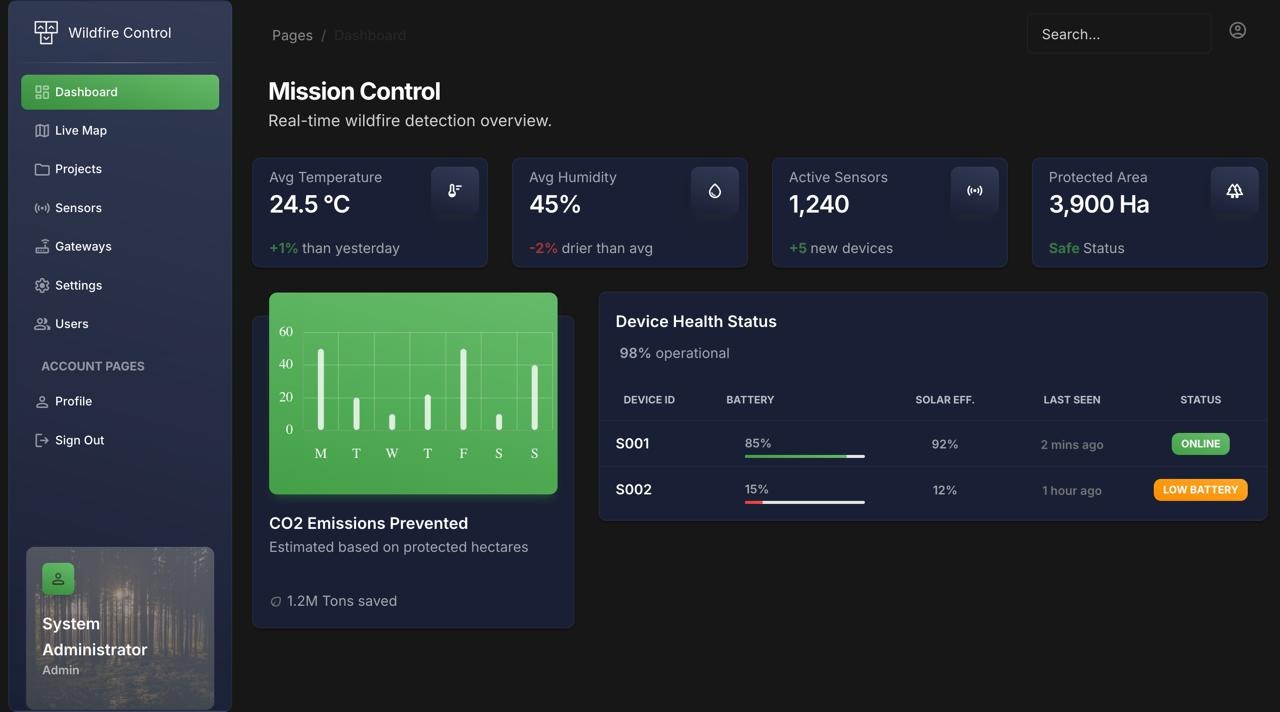Click the Sign Out link
Screen dimensions: 1280x712
[x=79, y=440]
